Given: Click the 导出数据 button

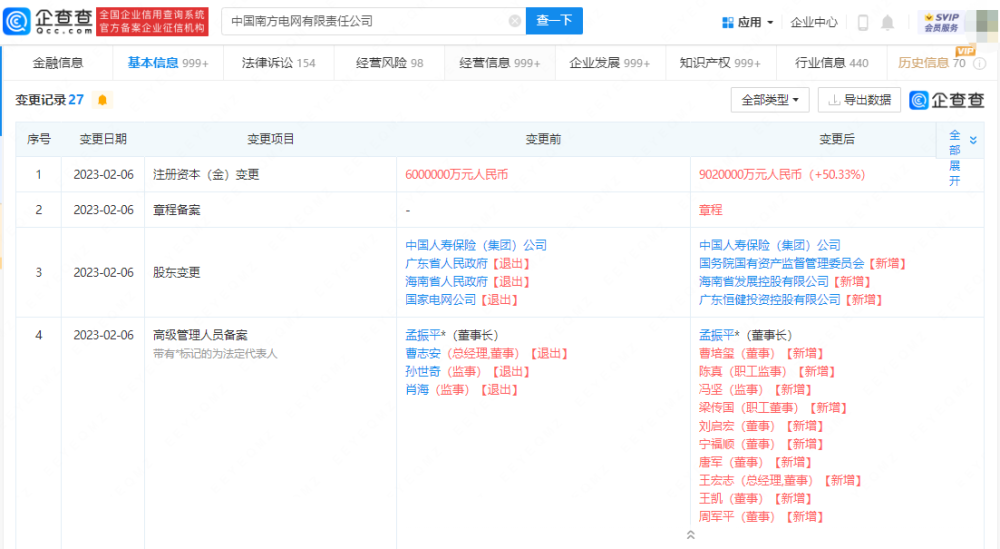Looking at the screenshot, I should click(x=859, y=100).
